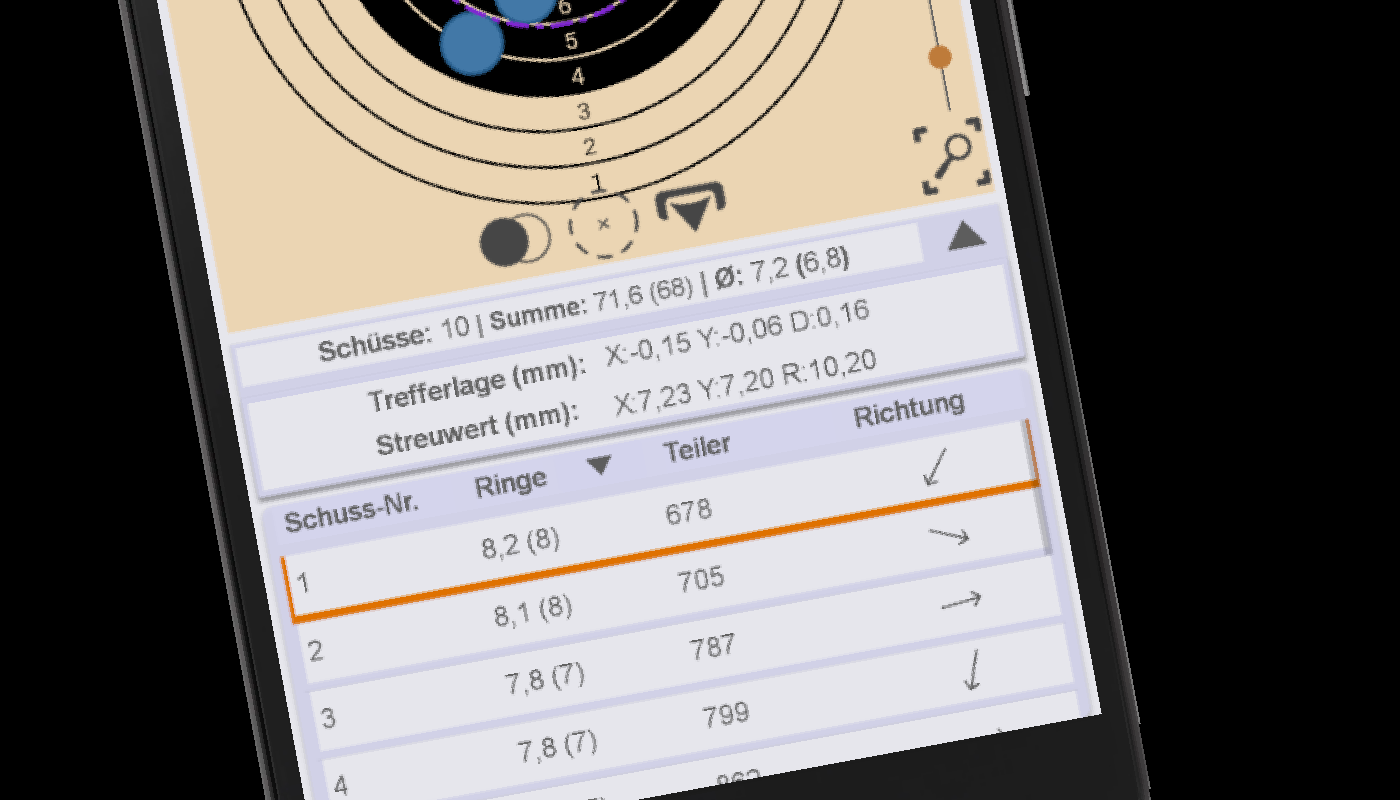
Task: Click the direction arrow in shot row 4
Action: [971, 671]
